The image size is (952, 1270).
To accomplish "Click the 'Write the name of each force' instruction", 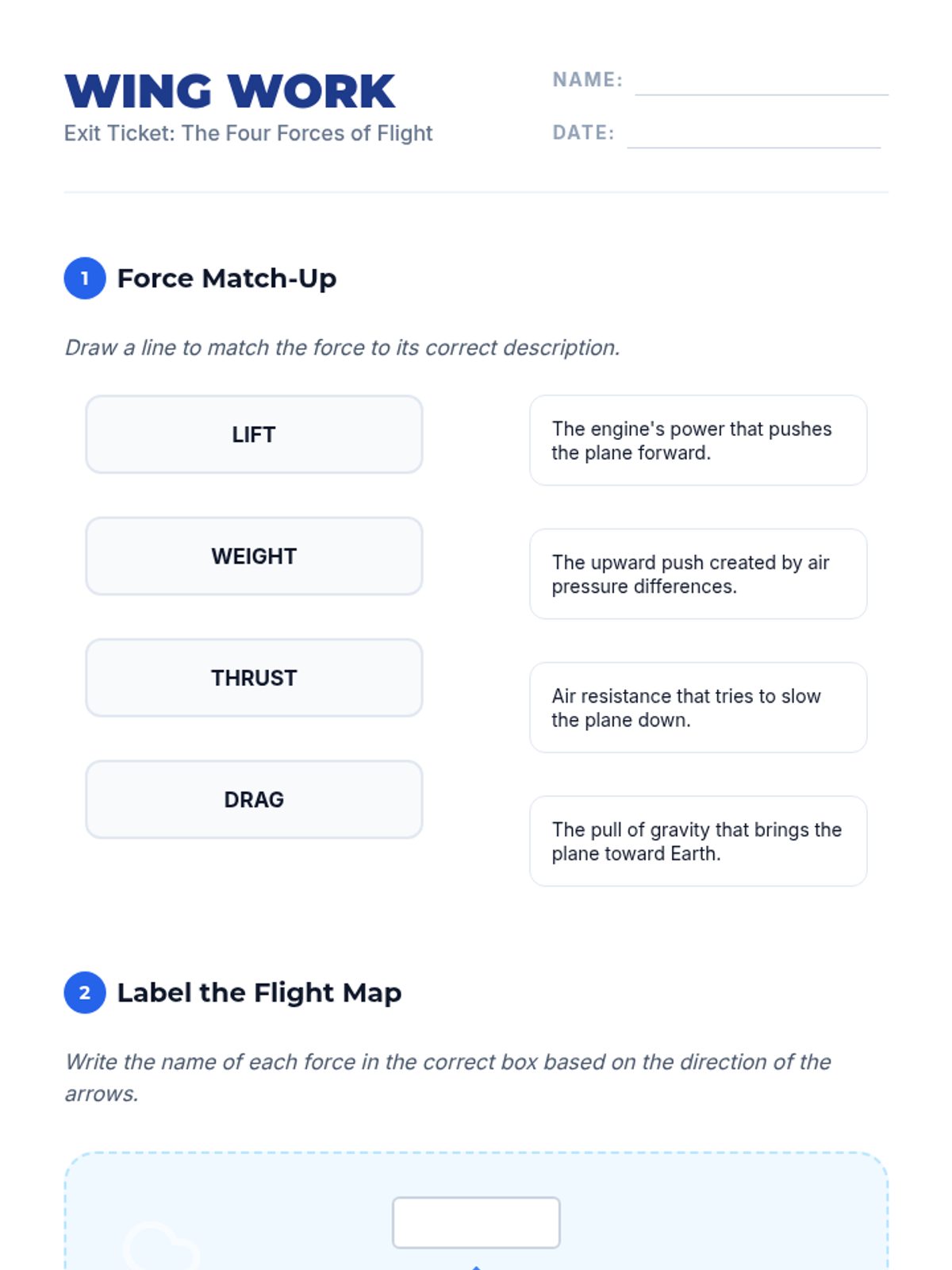I will (447, 1062).
